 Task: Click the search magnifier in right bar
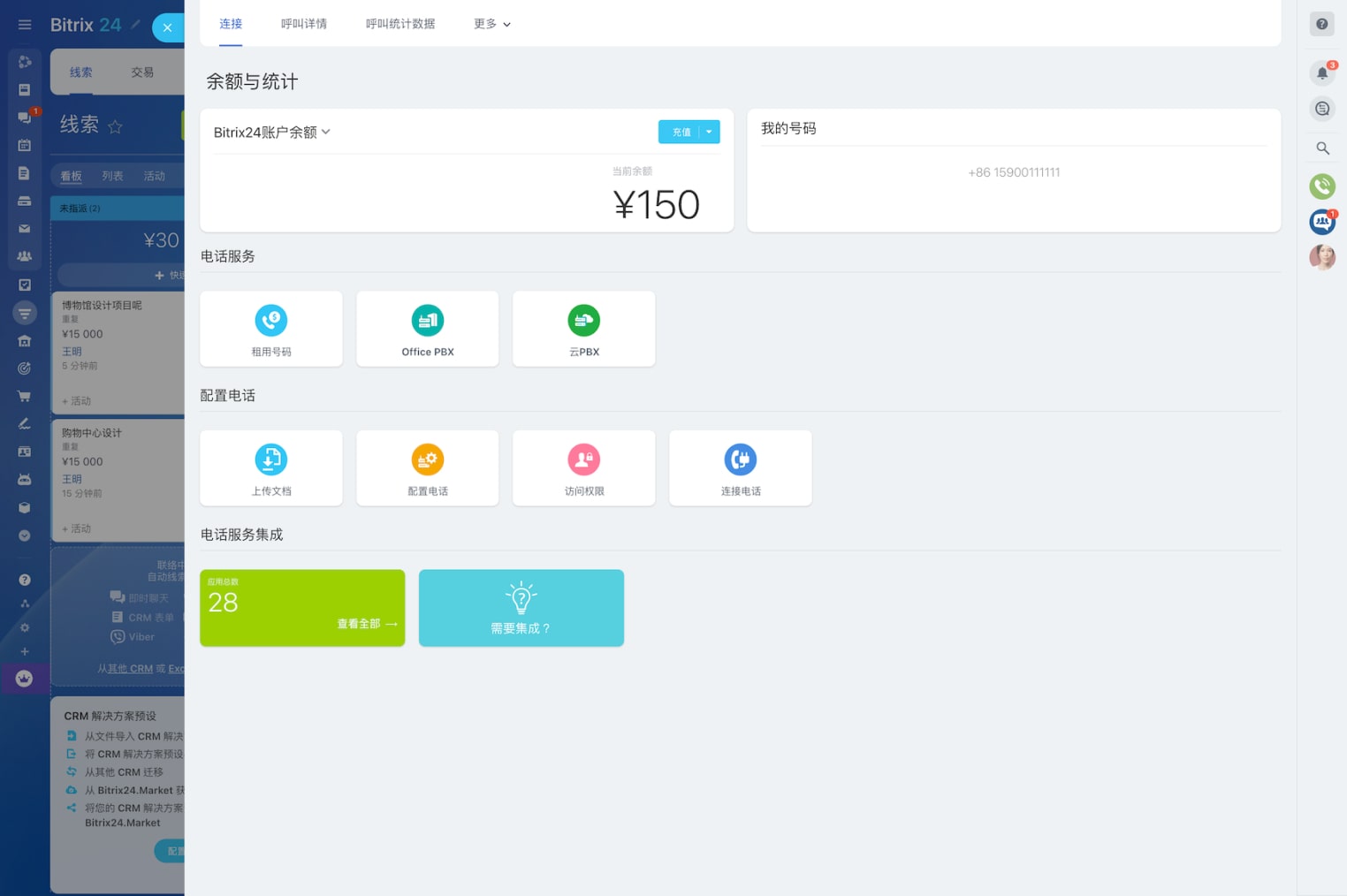(1322, 148)
